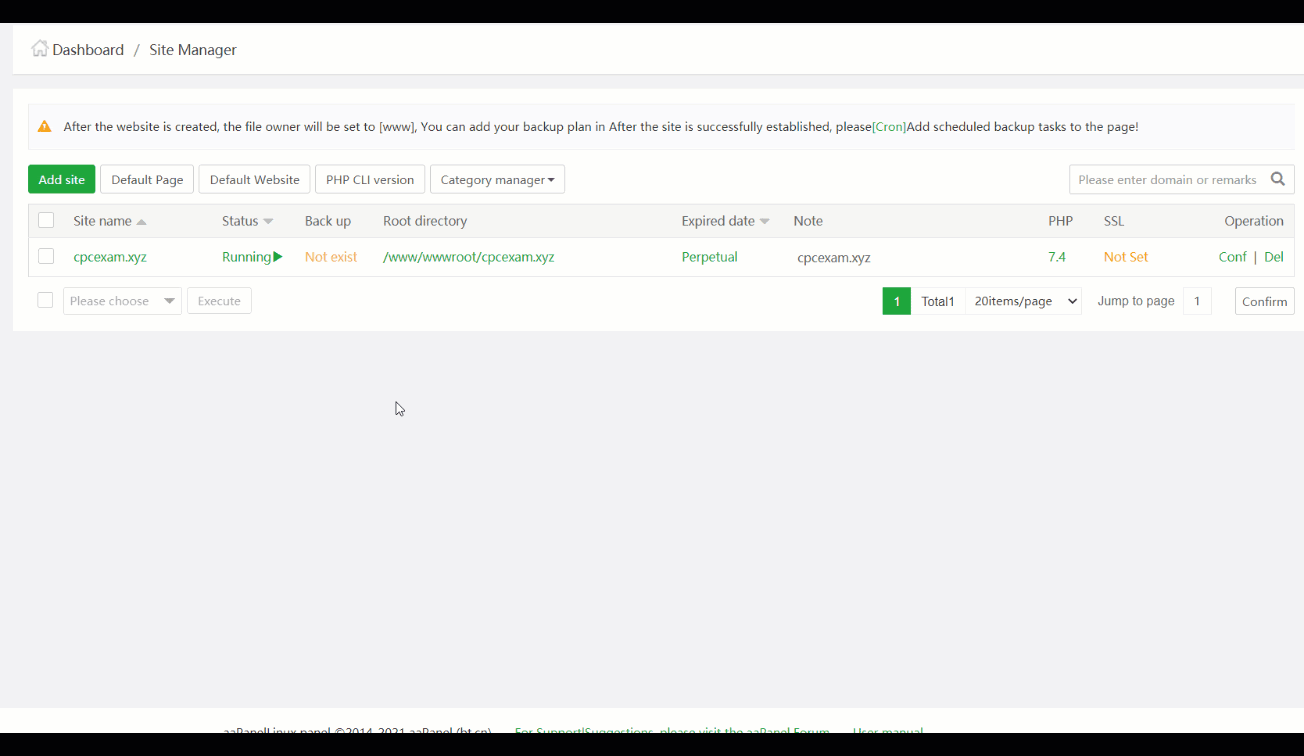Screen dimensions: 1304x756
Task: Sort by Site name column arrow
Action: coord(141,221)
